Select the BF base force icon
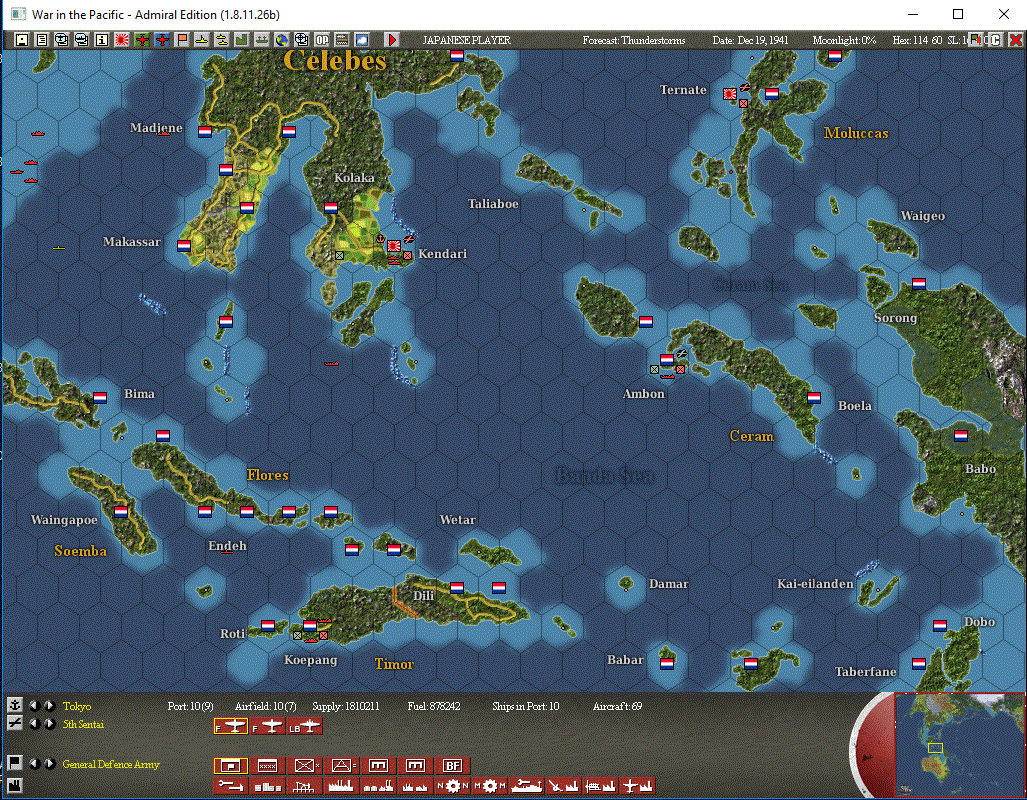Viewport: 1027px width, 800px height. pyautogui.click(x=453, y=766)
